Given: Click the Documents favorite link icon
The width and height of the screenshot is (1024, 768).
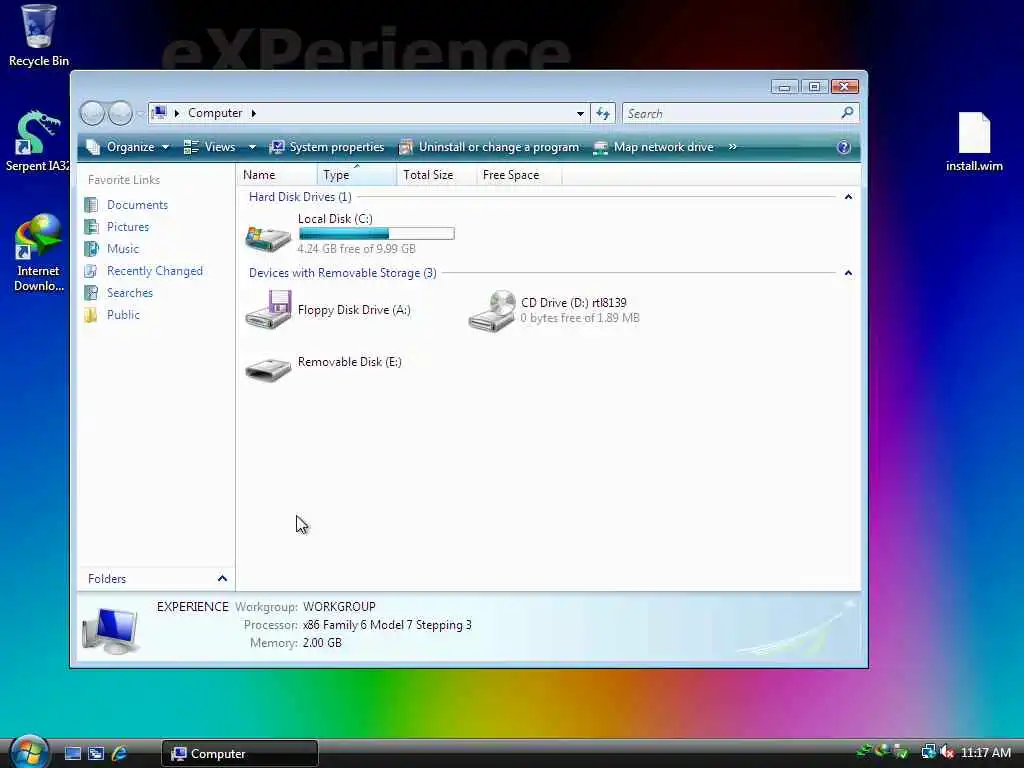Looking at the screenshot, I should 91,205.
